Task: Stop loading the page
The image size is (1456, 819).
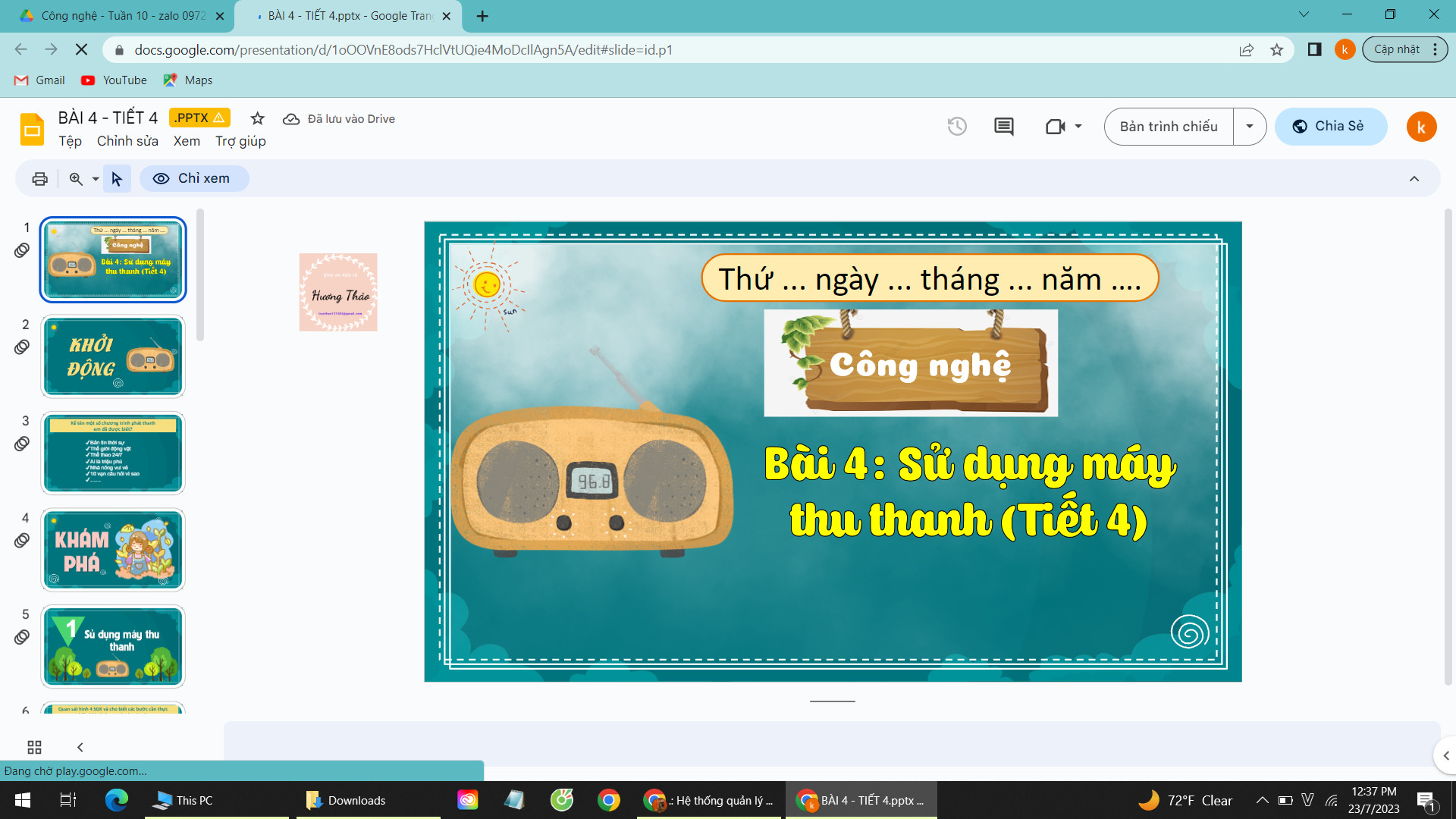Action: [81, 50]
